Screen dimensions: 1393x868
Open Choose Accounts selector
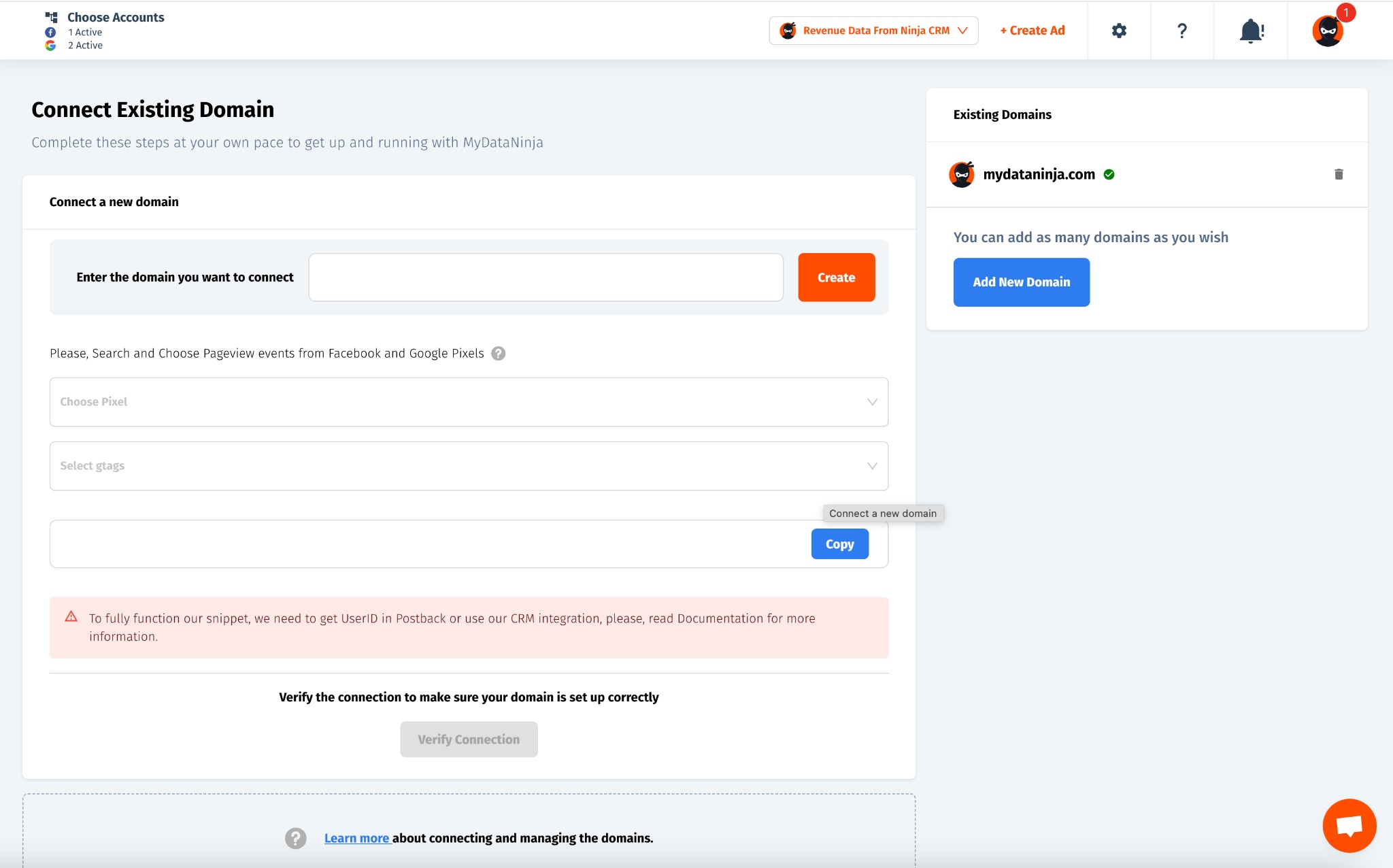116,18
